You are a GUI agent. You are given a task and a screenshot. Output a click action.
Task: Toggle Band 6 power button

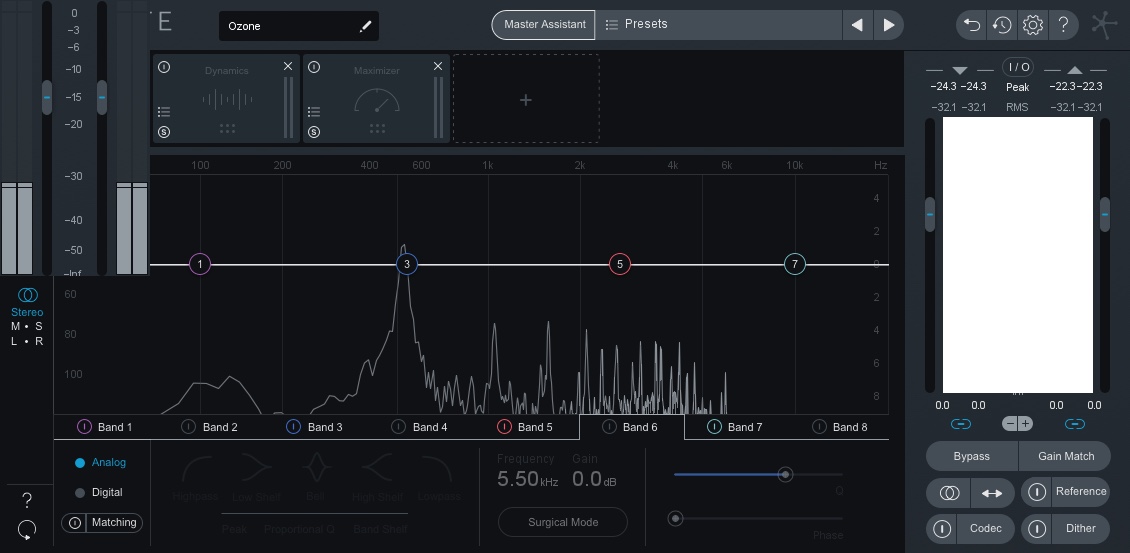(x=609, y=427)
